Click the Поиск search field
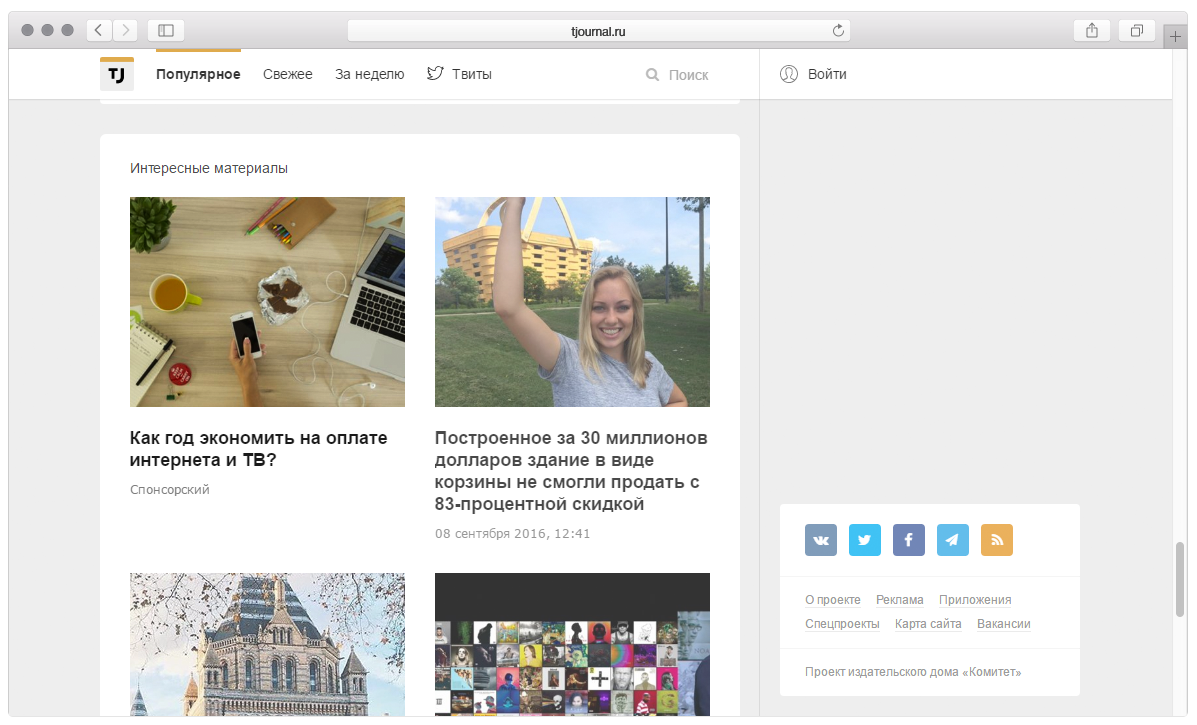Screen dimensions: 1197x725 coord(688,75)
